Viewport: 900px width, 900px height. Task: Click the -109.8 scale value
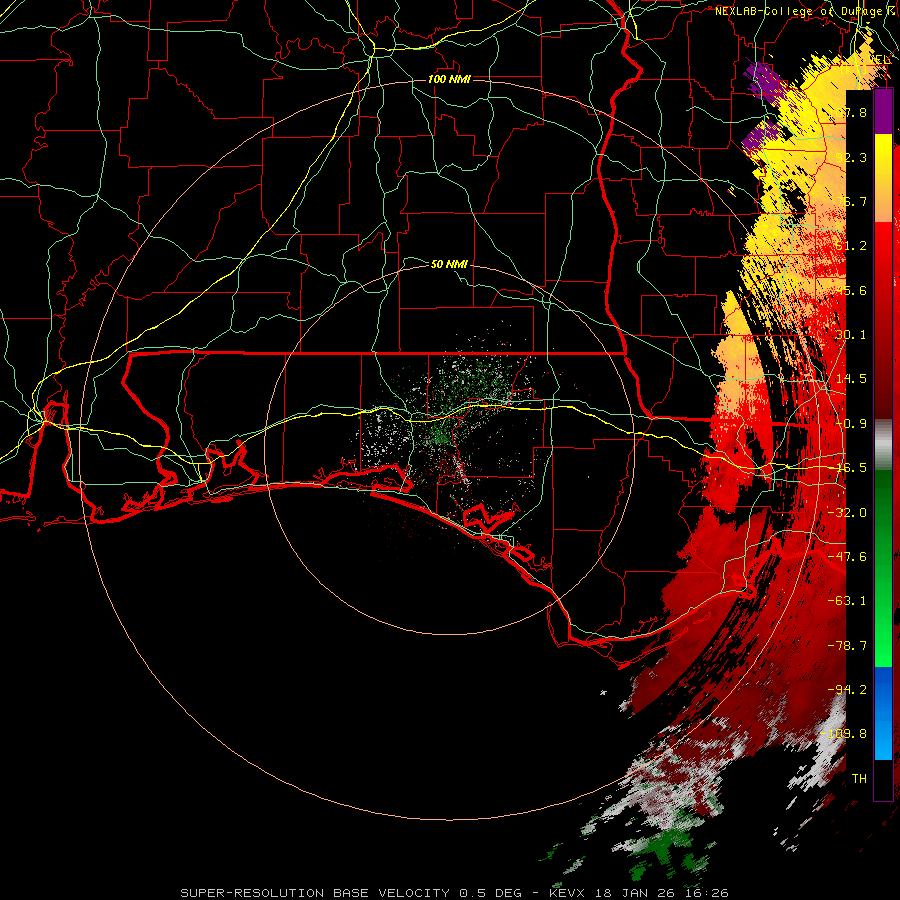845,734
